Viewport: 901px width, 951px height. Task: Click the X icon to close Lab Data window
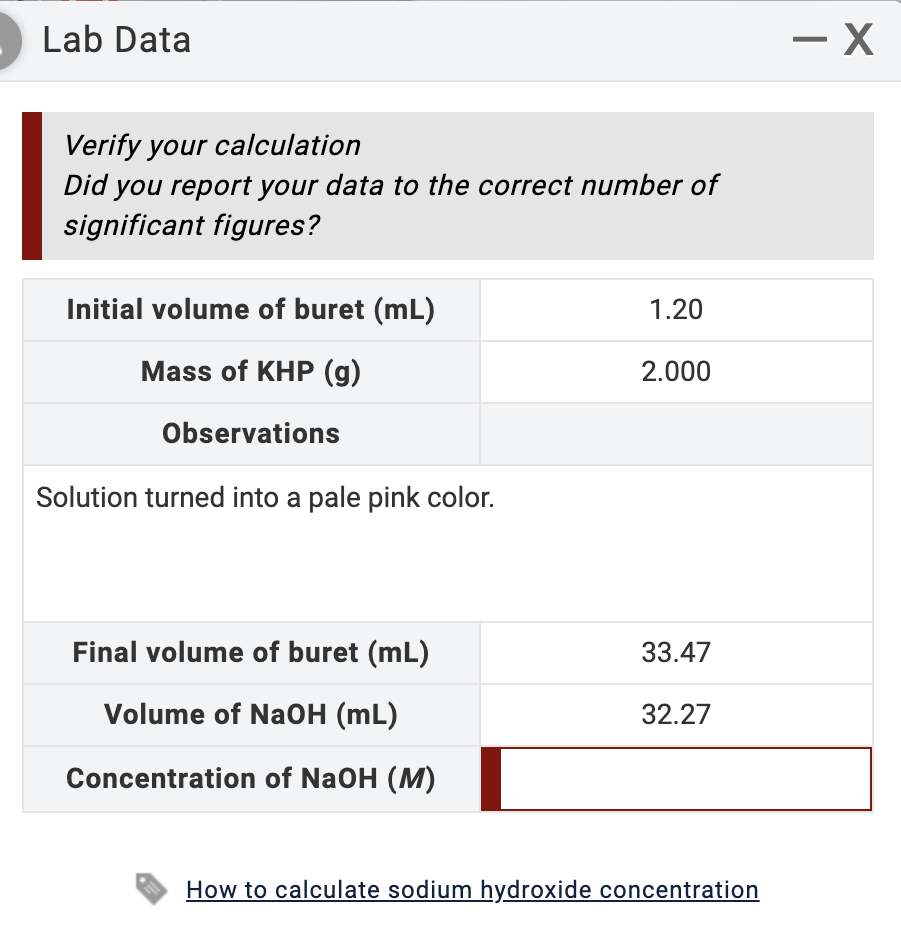click(858, 40)
